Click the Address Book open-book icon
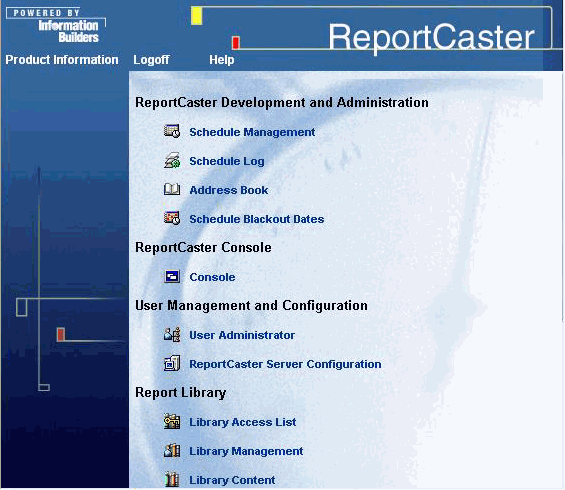This screenshot has height=490, width=565. (172, 189)
